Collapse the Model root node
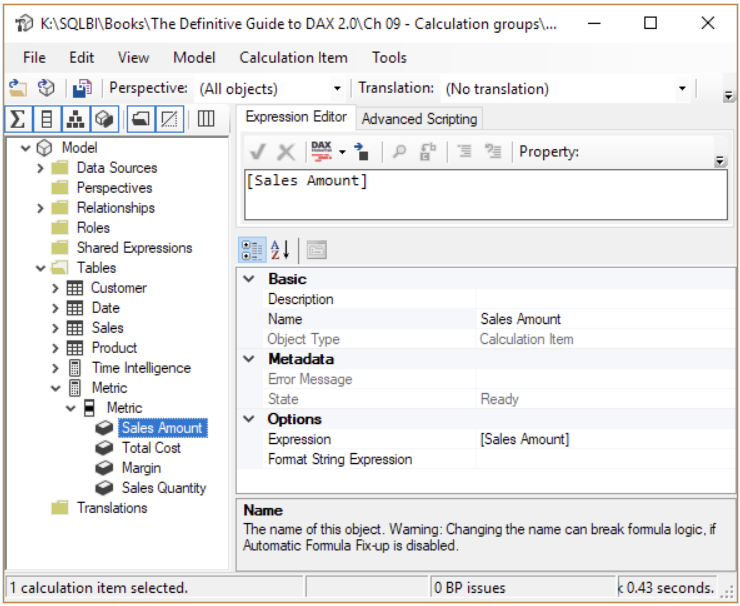 pos(25,148)
